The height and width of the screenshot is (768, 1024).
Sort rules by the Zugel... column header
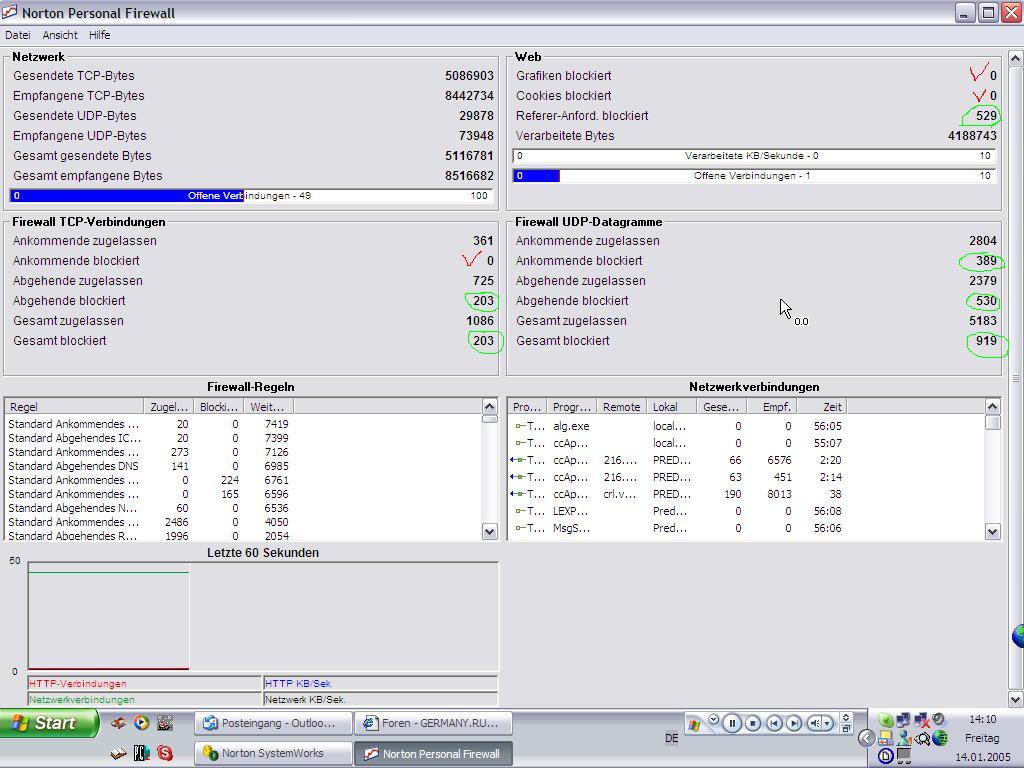pos(168,407)
